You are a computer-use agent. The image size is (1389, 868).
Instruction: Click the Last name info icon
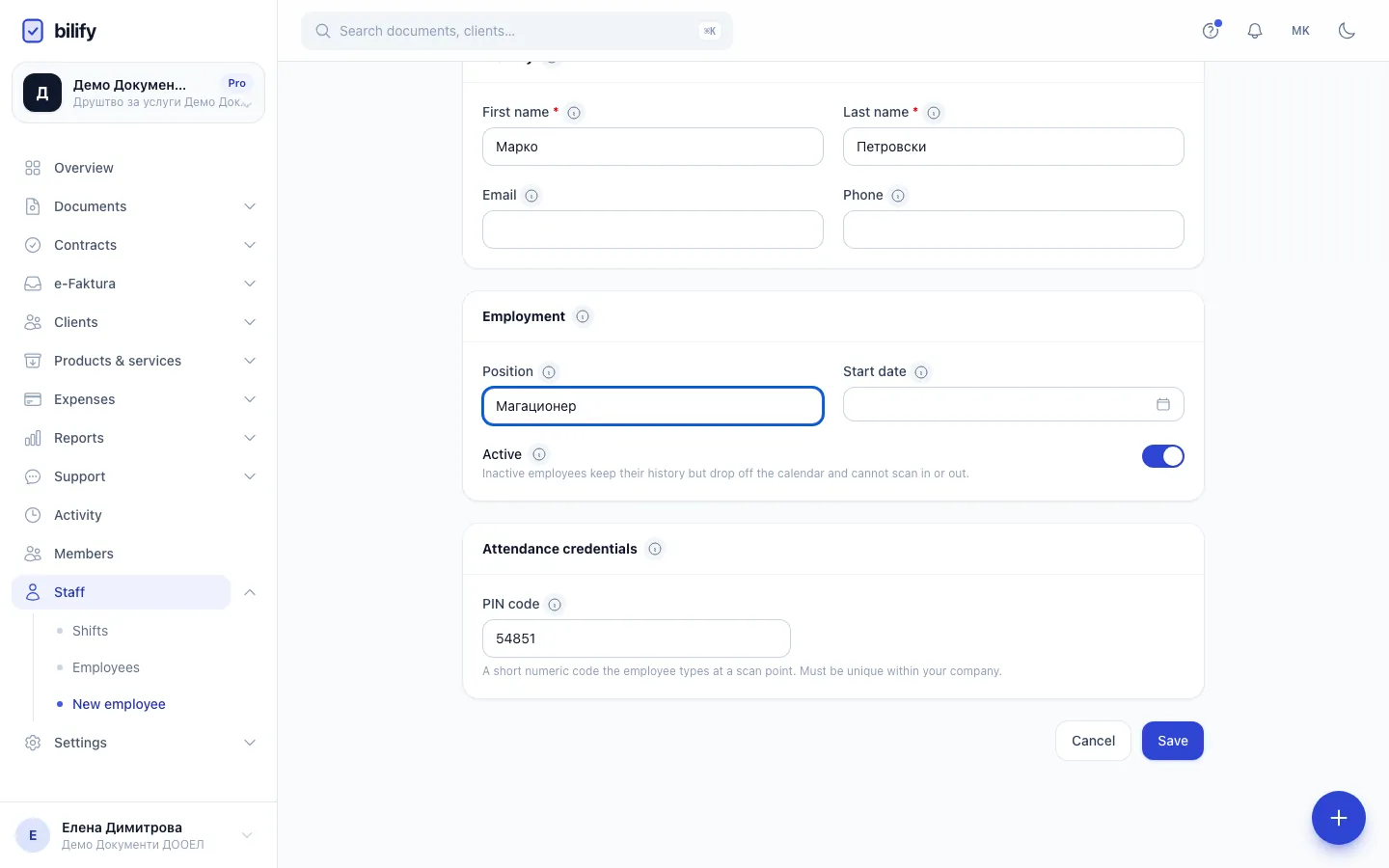coord(934,113)
